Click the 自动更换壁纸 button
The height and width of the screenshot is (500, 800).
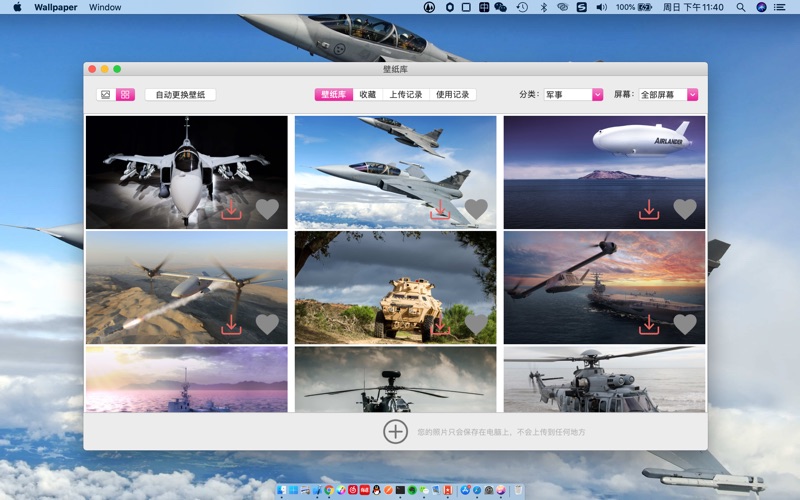point(180,94)
